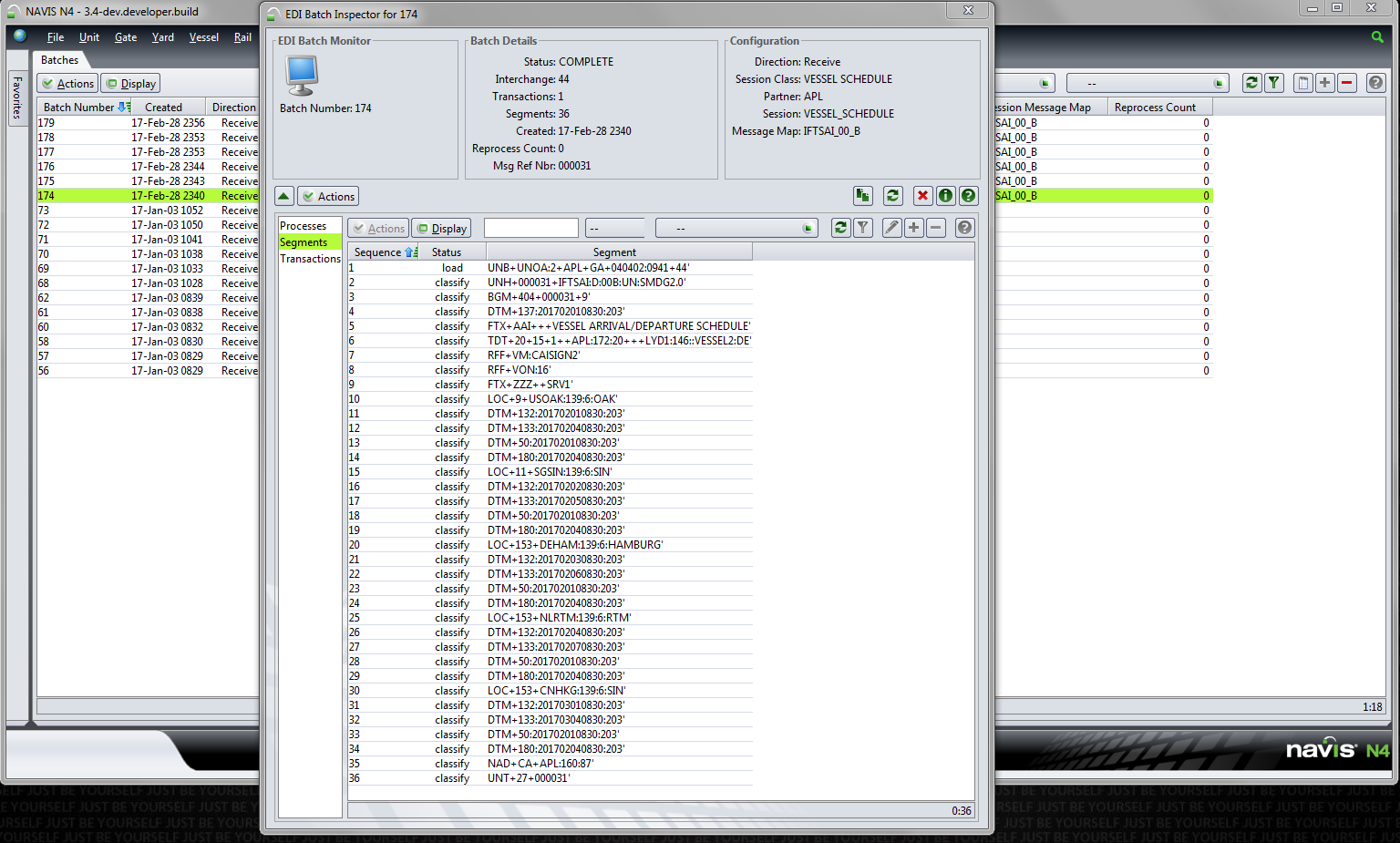Viewport: 1400px width, 843px height.
Task: Select batch number 179 row
Action: pos(148,123)
